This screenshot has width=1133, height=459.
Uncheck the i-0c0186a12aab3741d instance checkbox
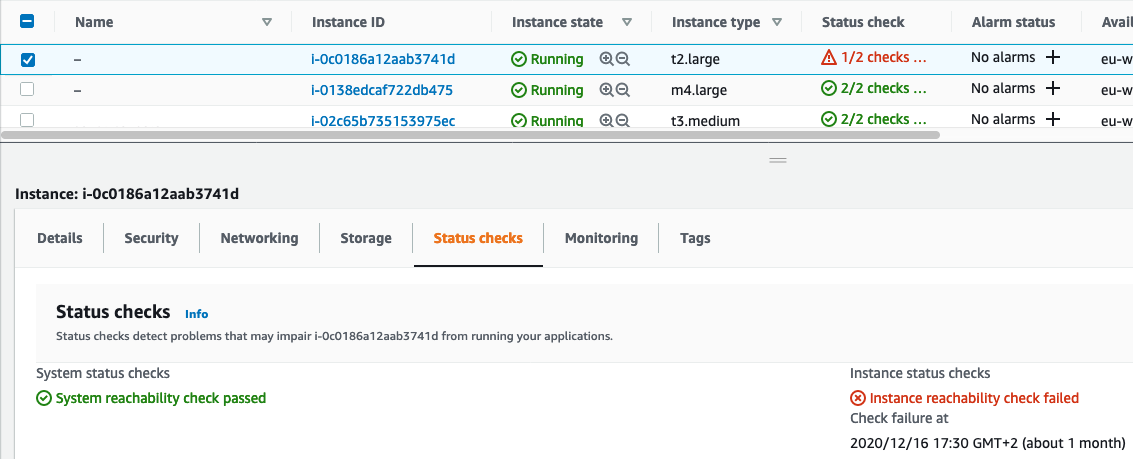(x=28, y=59)
